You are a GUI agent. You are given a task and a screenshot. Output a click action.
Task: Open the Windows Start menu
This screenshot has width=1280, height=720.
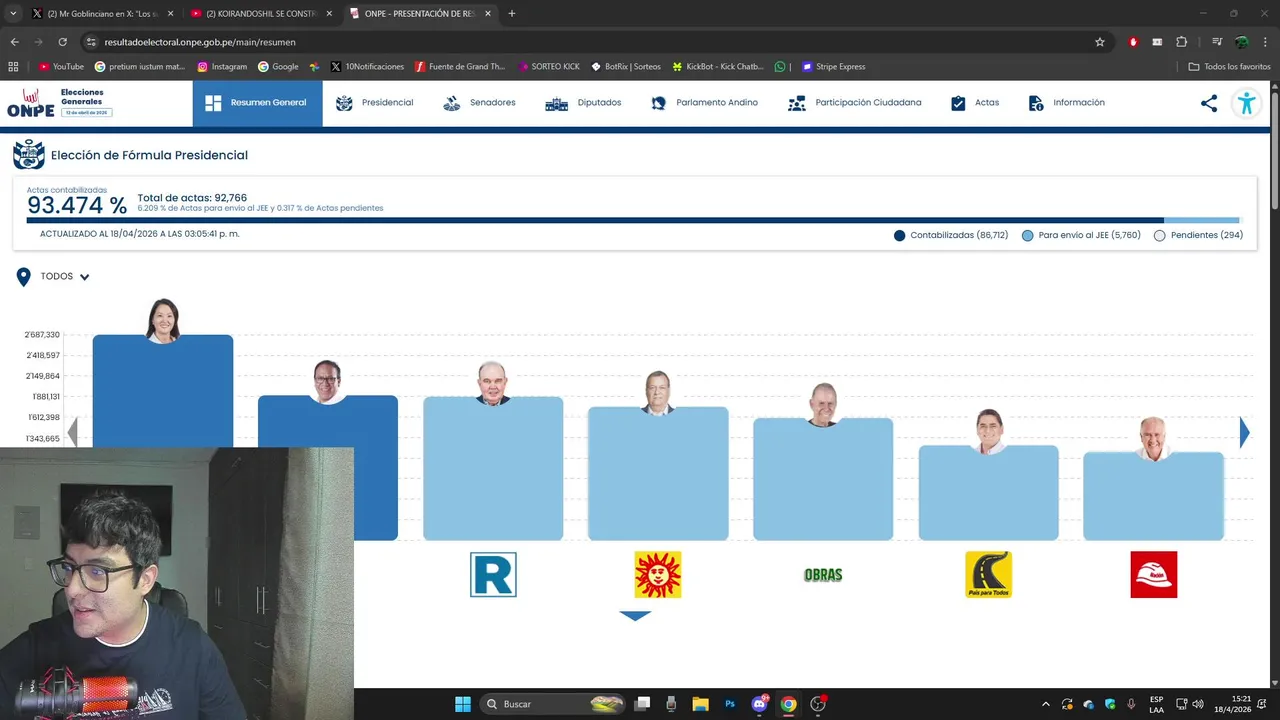pyautogui.click(x=463, y=704)
